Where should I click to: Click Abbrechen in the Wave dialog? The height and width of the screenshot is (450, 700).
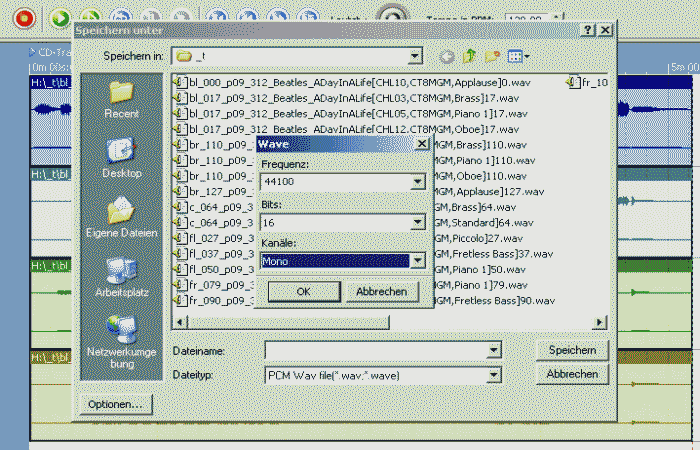click(381, 291)
